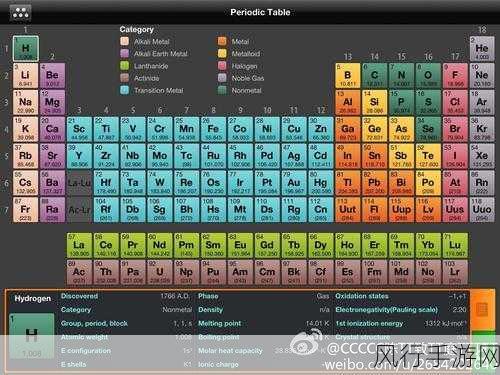This screenshot has width=500, height=375.
Task: Select the Iron (Fe) element tile
Action: [x=213, y=129]
